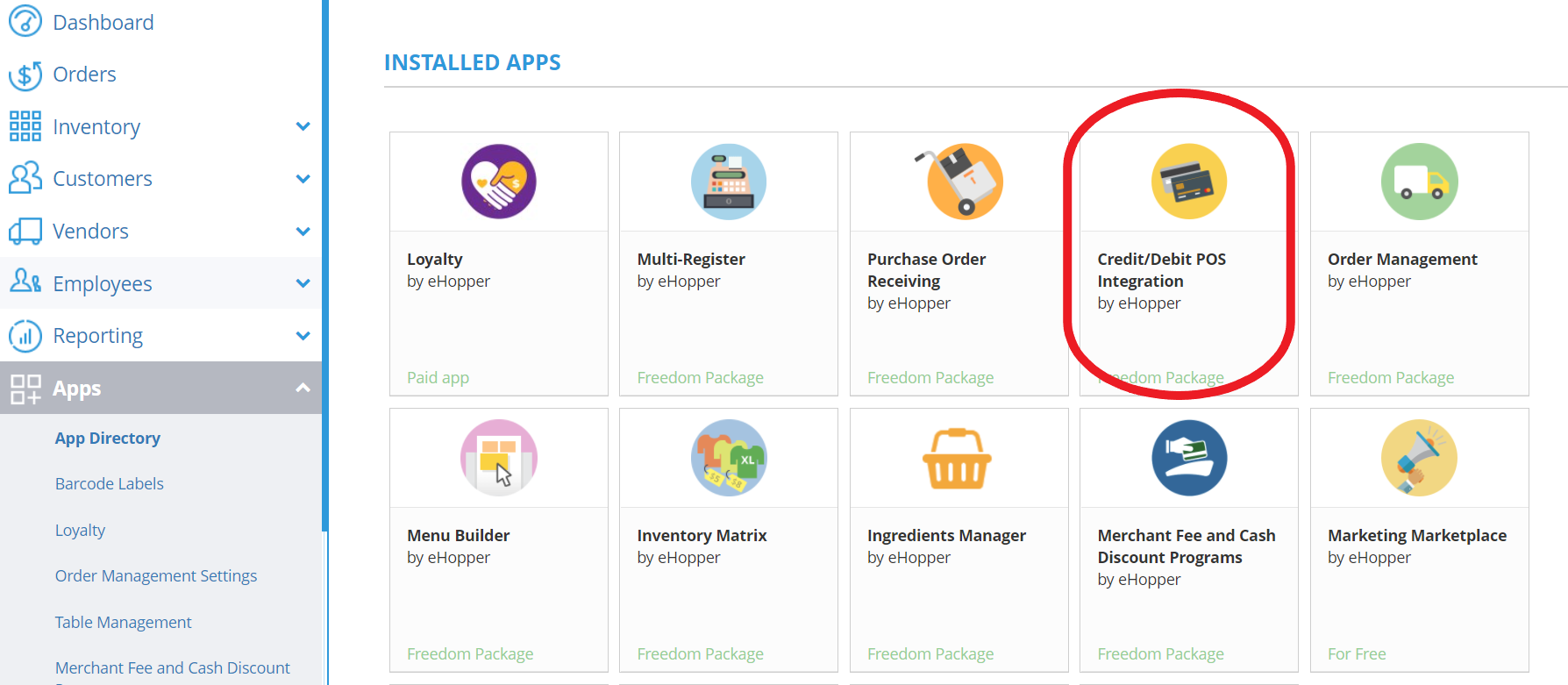Expand the Employees menu chevron

tap(303, 283)
